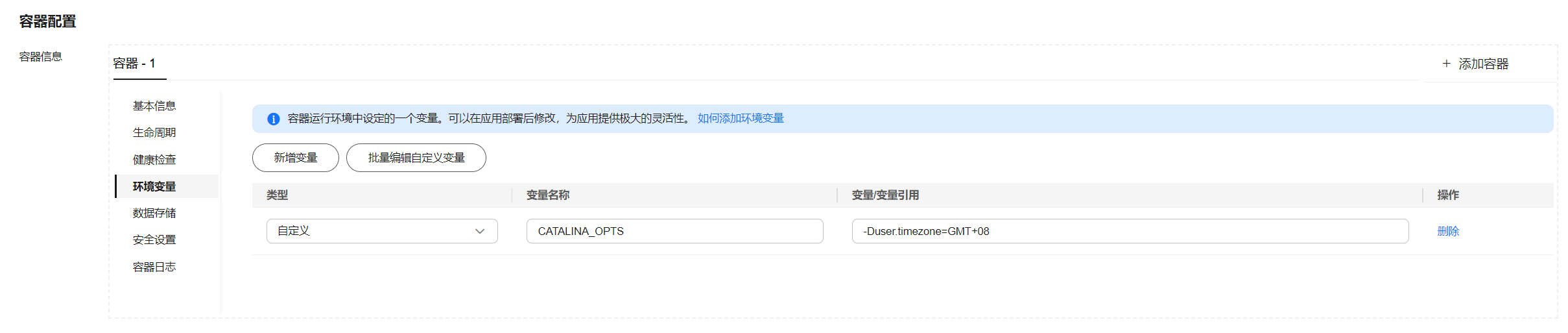Open the 数据存储 section

(154, 213)
